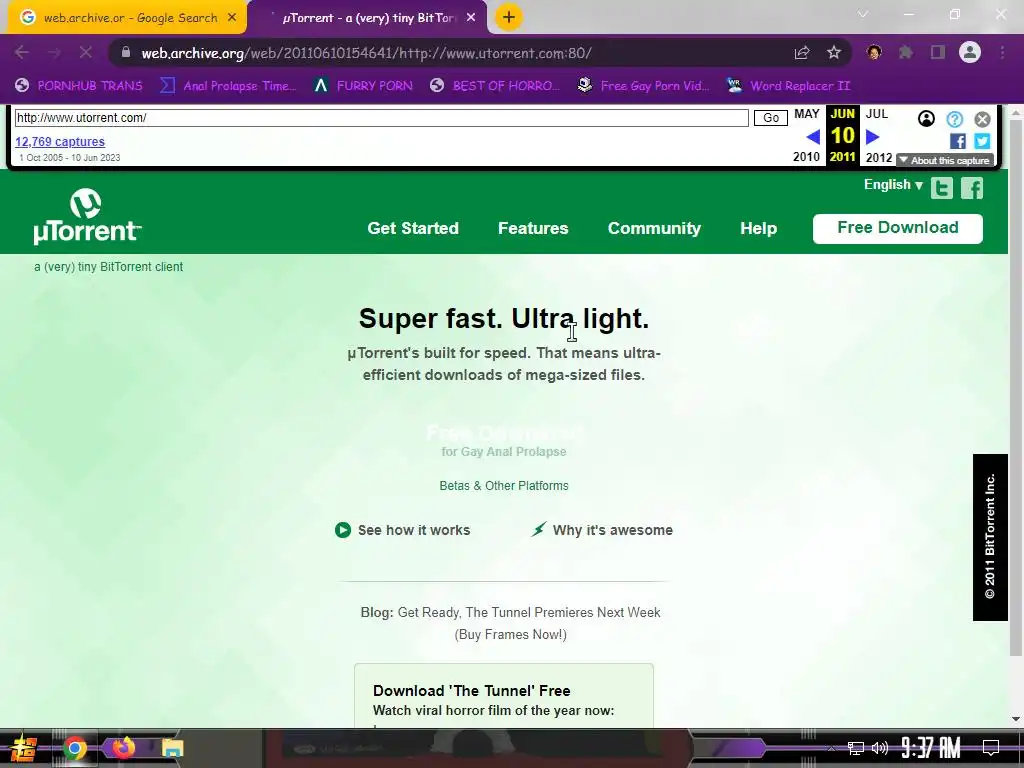Open the Chrome extensions puzzle icon
The height and width of the screenshot is (768, 1024).
click(x=905, y=52)
